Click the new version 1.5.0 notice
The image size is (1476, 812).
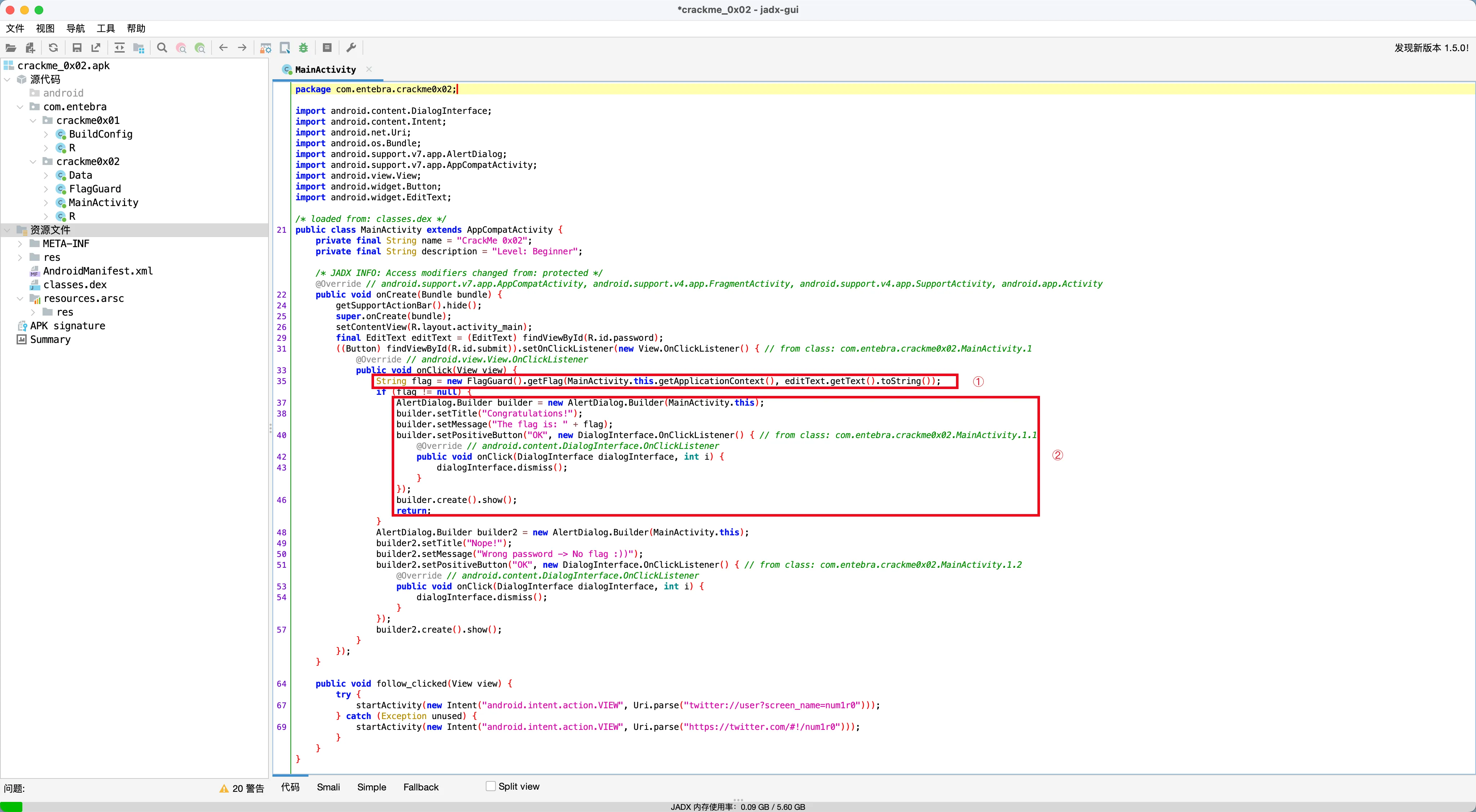click(1431, 48)
